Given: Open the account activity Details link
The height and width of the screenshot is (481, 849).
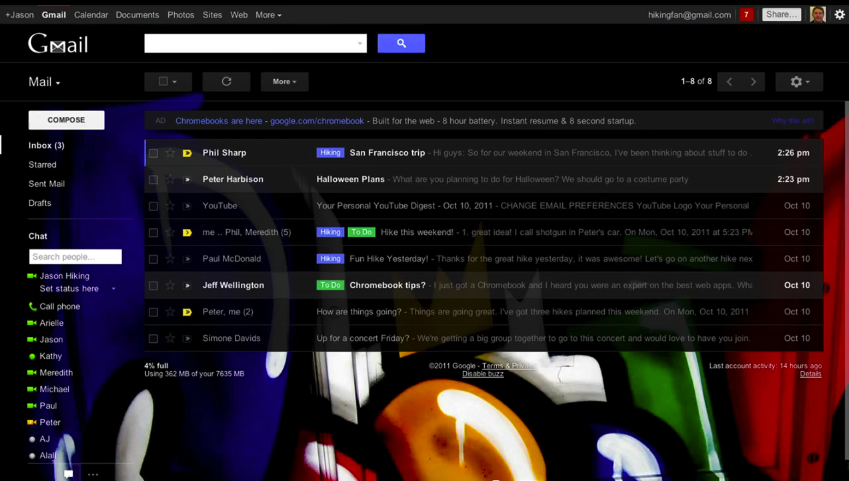Looking at the screenshot, I should [x=810, y=374].
